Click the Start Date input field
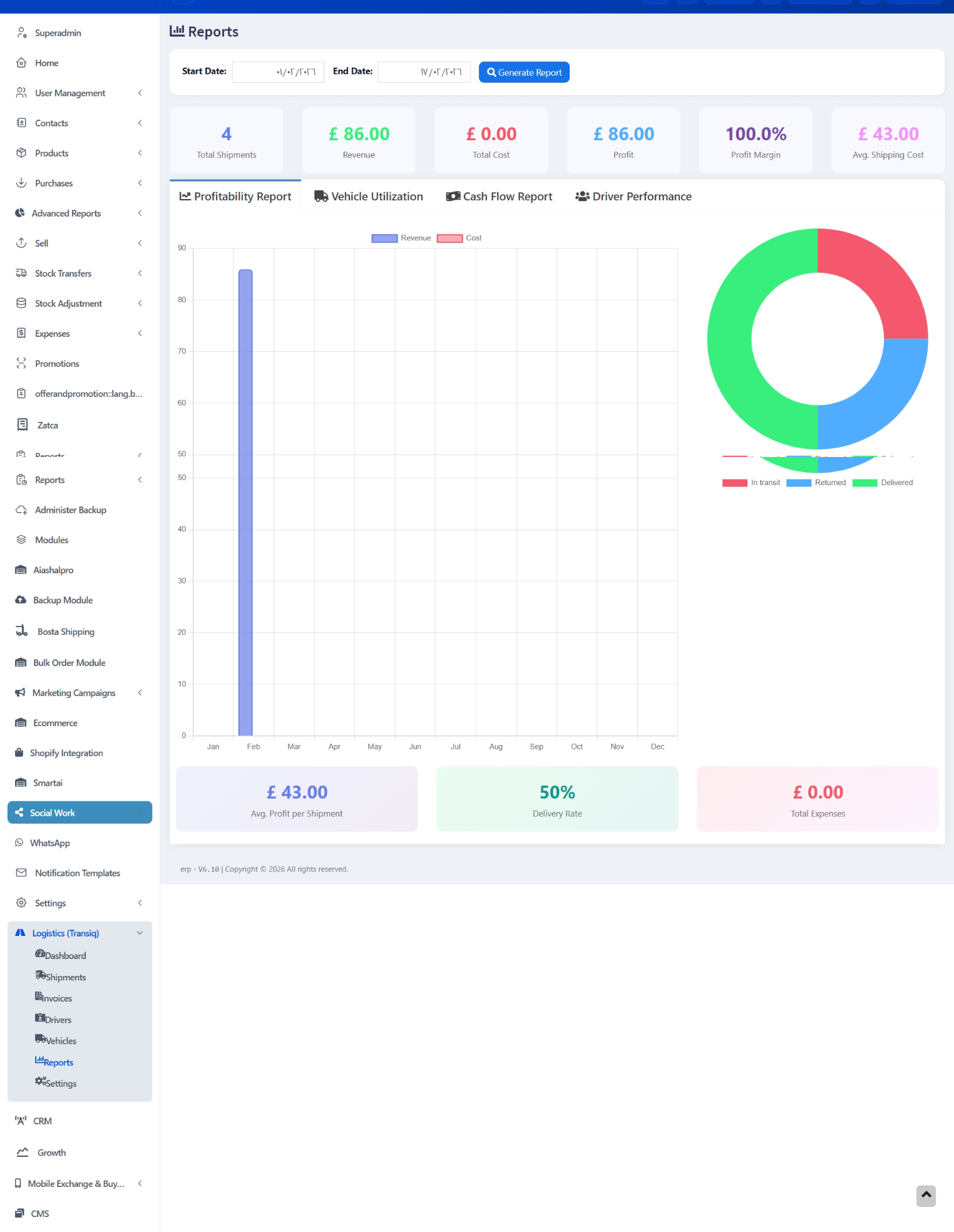The width and height of the screenshot is (954, 1232). [x=278, y=72]
